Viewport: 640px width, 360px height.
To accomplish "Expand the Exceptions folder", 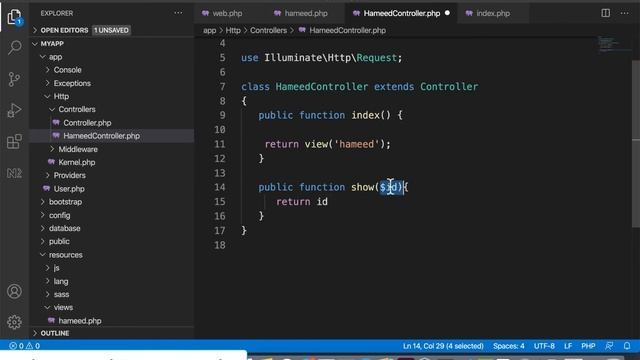I will [72, 83].
